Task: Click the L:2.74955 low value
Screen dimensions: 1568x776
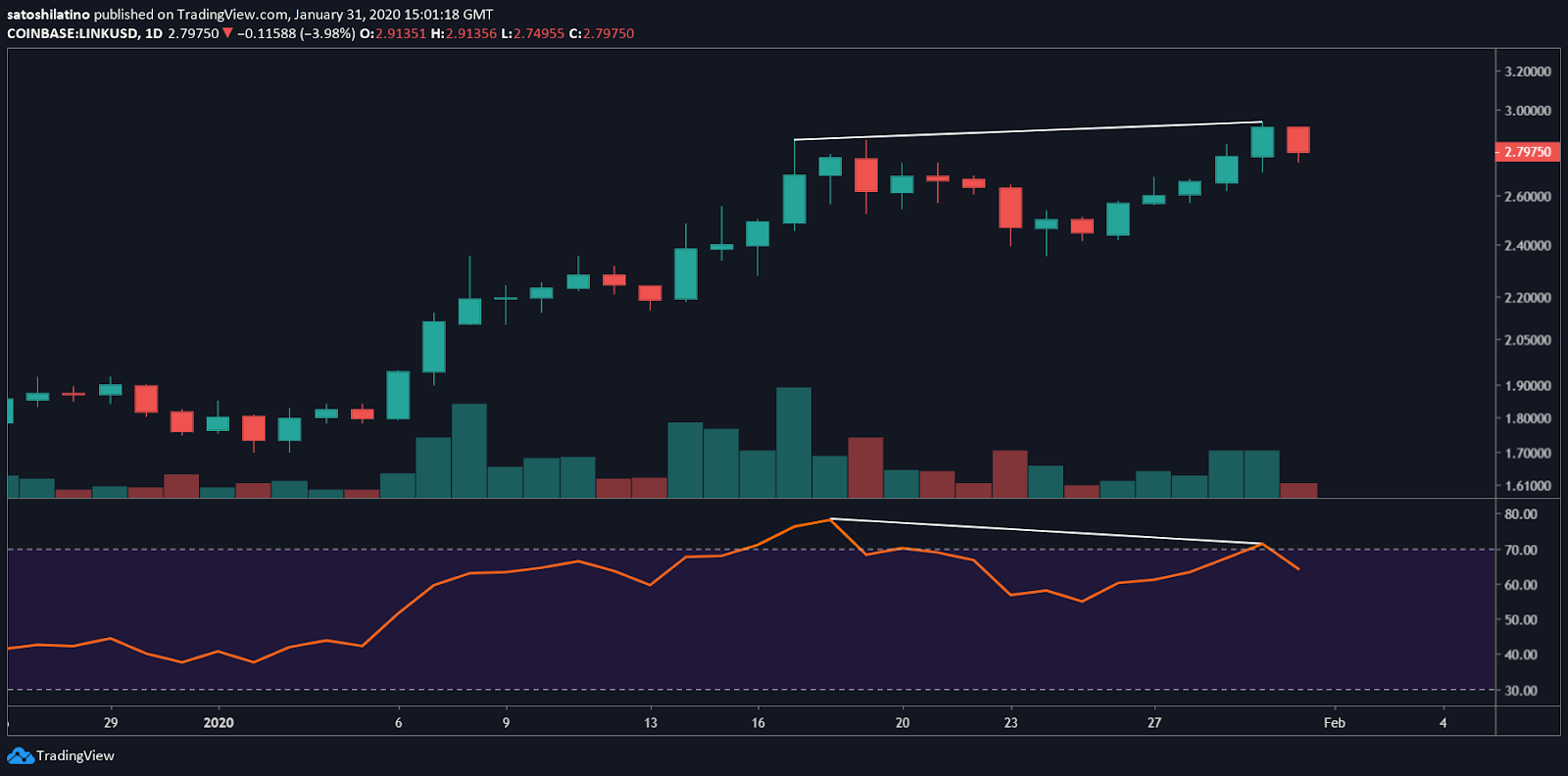Action: tap(533, 33)
